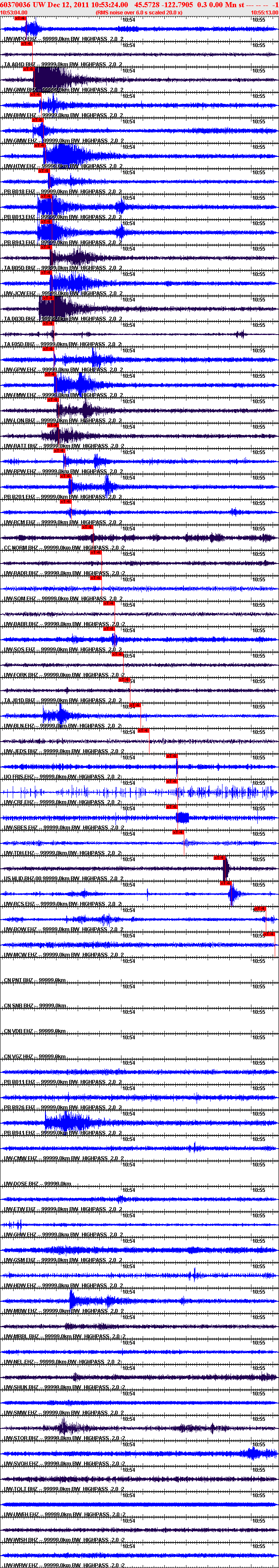Select the UW HTW EHZ station label
The image size is (279, 1568).
tap(63, 166)
